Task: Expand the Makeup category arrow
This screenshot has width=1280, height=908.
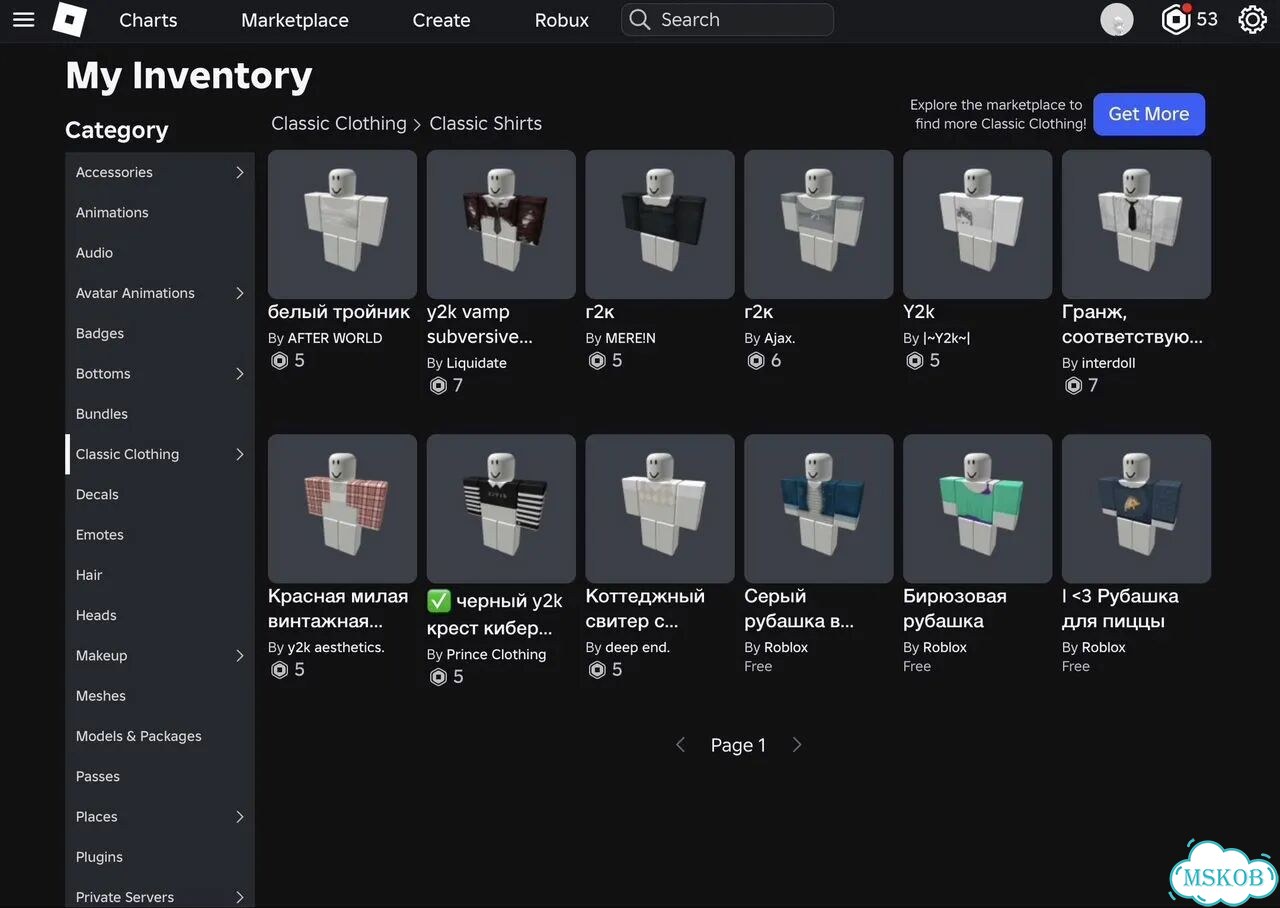Action: [x=240, y=656]
